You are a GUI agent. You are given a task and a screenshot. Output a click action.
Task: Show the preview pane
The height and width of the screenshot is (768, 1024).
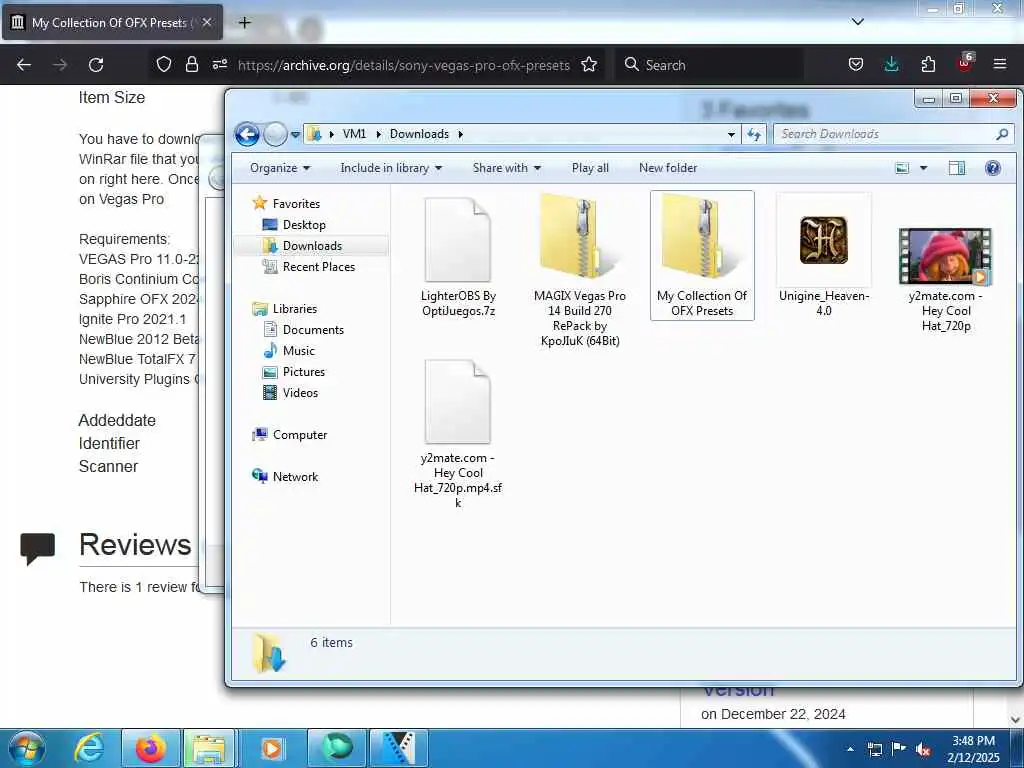[x=957, y=168]
